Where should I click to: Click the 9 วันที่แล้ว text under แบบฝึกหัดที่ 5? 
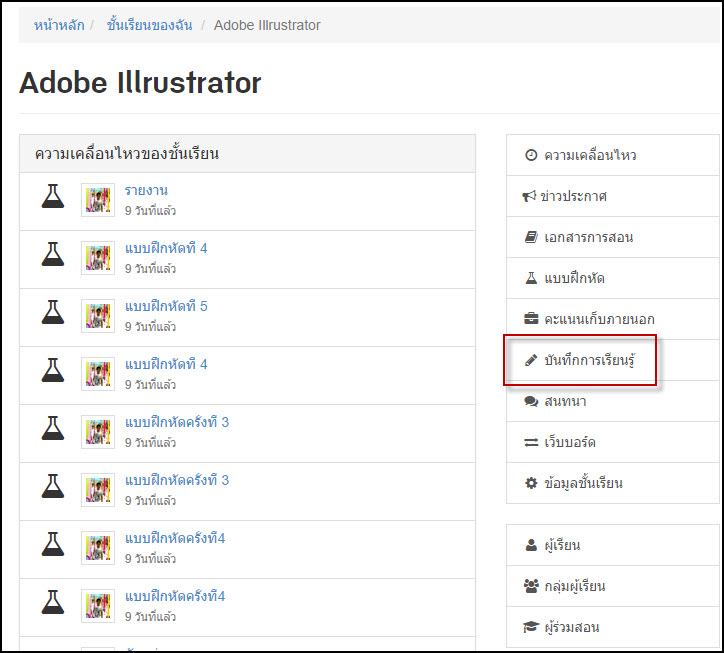pos(150,326)
